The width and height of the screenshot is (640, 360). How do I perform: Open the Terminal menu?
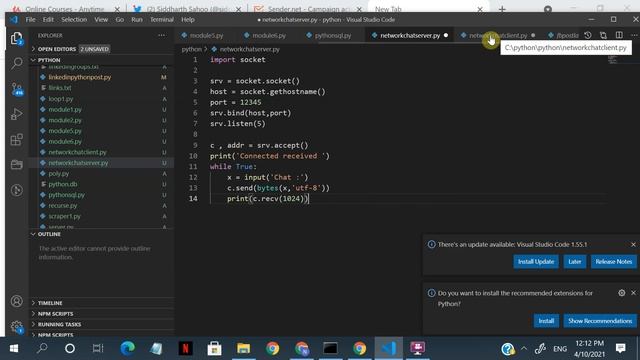pos(162,19)
